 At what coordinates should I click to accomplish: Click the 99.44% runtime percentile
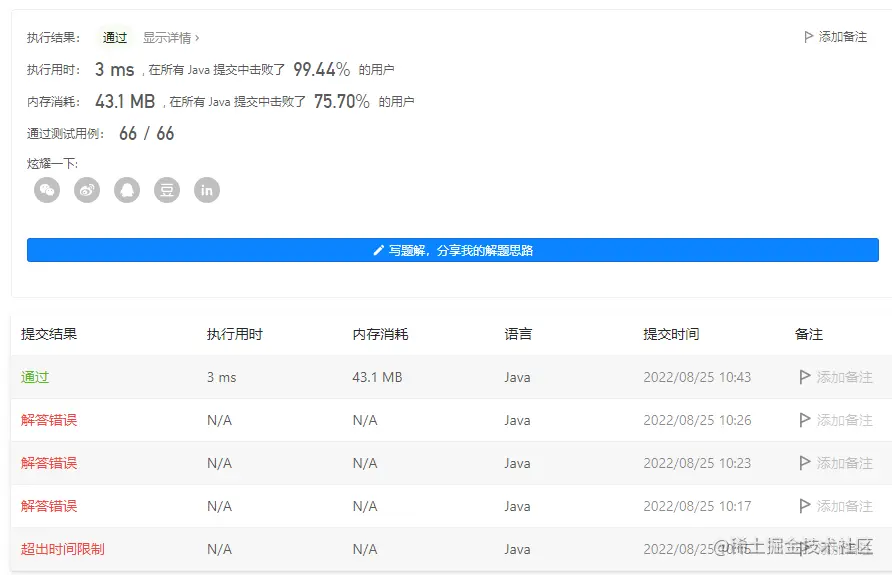coord(321,69)
